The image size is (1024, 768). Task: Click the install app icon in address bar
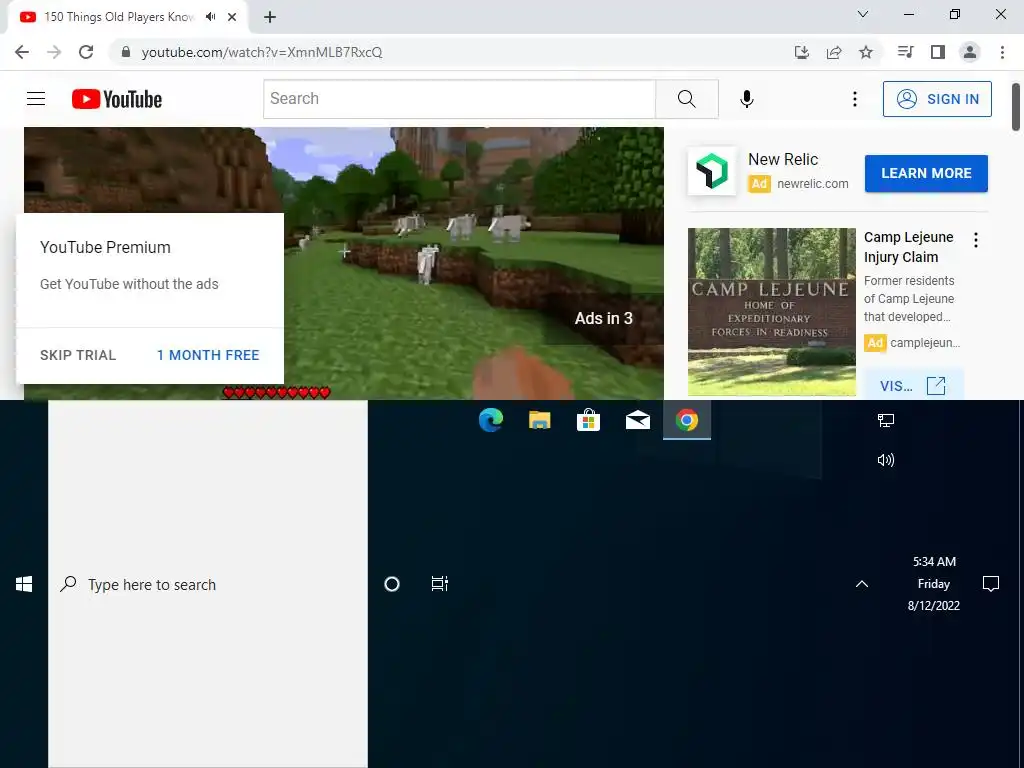pyautogui.click(x=801, y=52)
